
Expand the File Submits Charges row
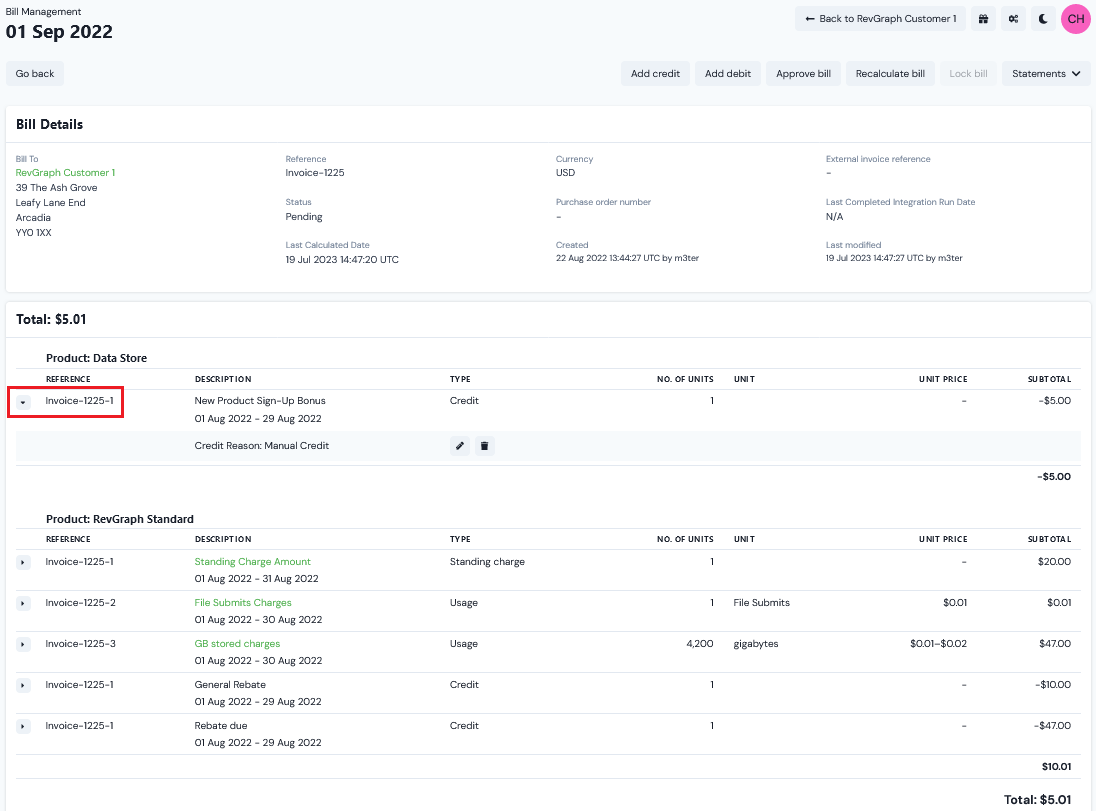click(x=23, y=603)
